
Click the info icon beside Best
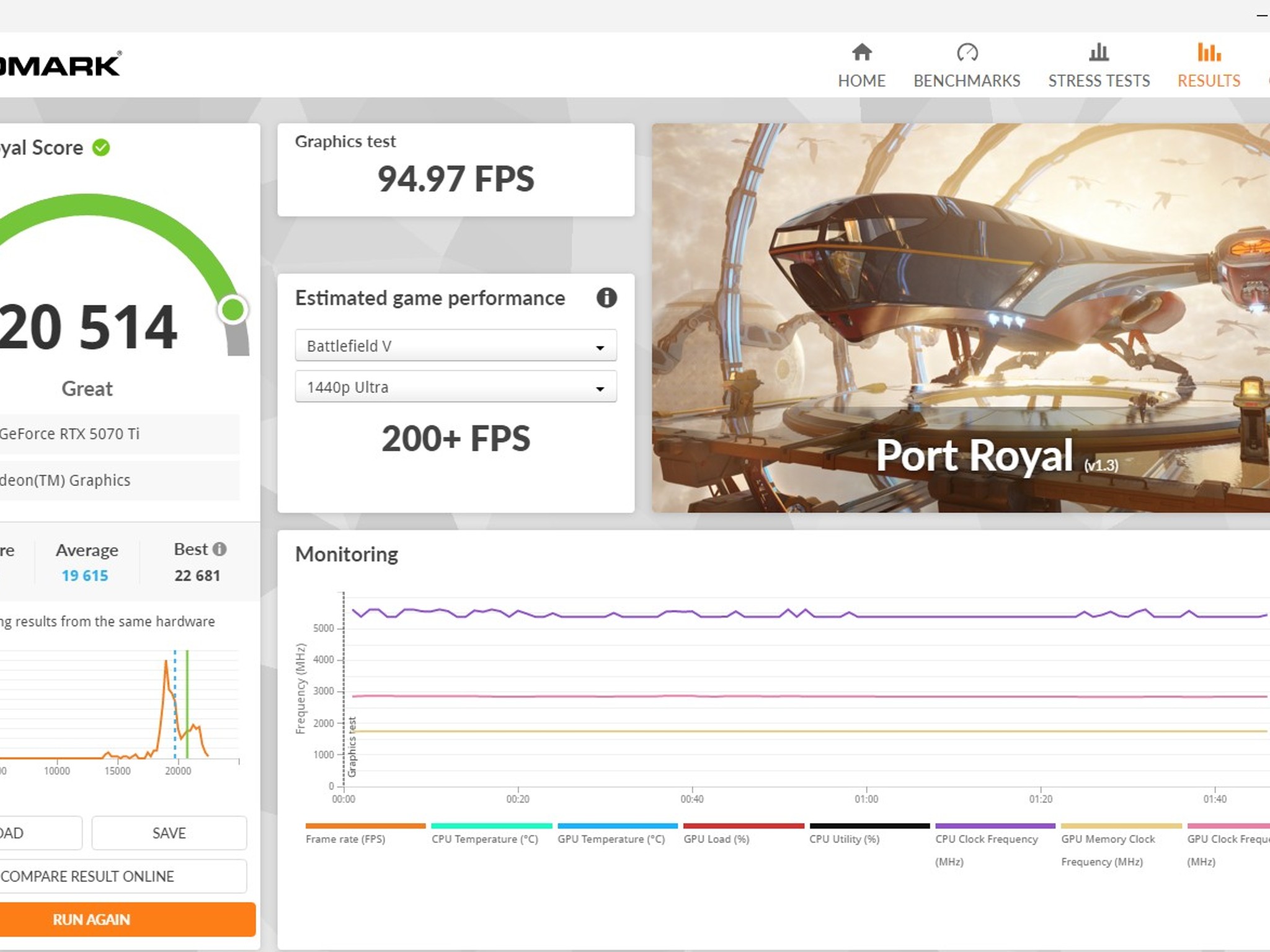[220, 549]
